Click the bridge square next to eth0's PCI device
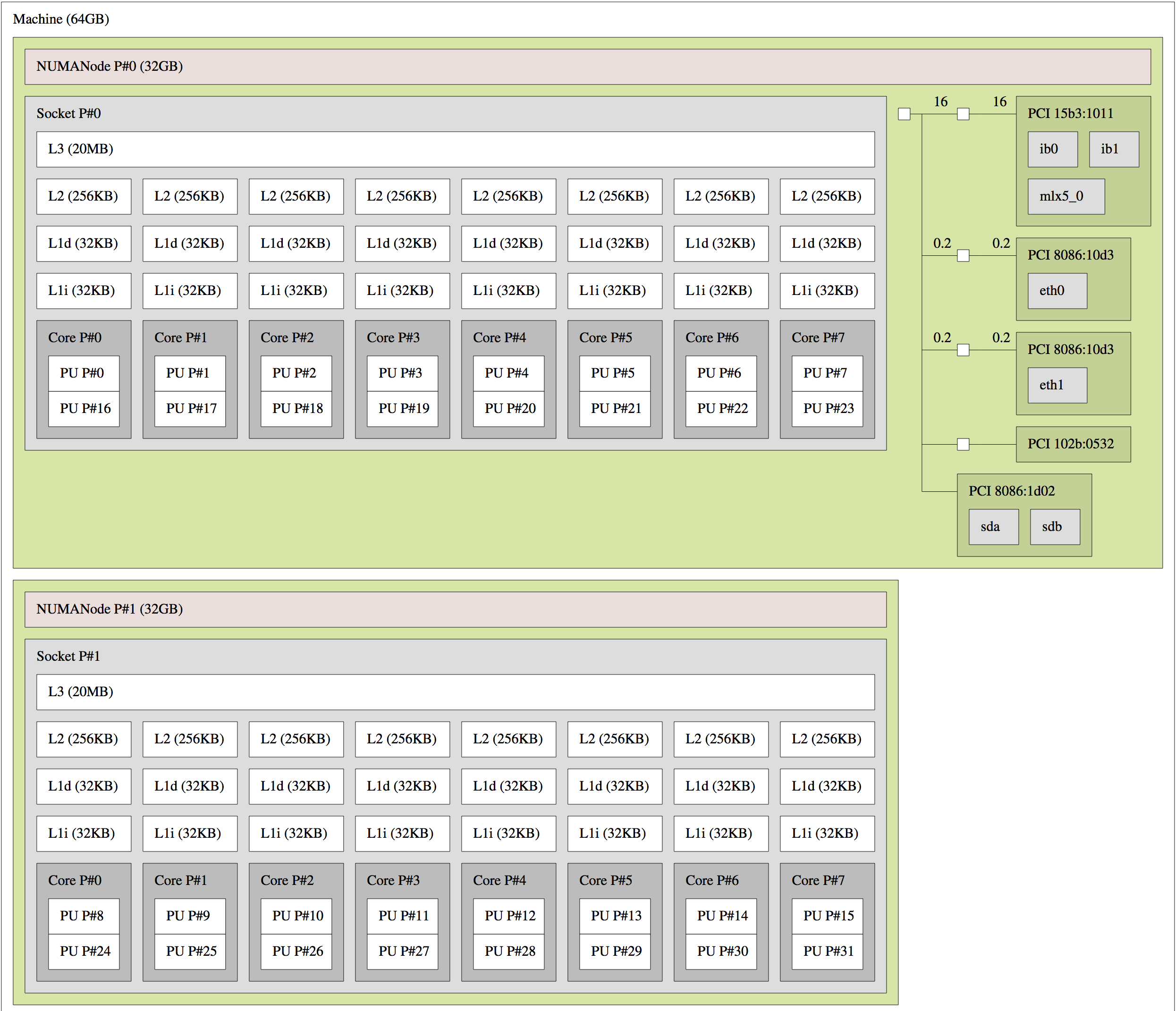The image size is (1176, 1011). (963, 255)
